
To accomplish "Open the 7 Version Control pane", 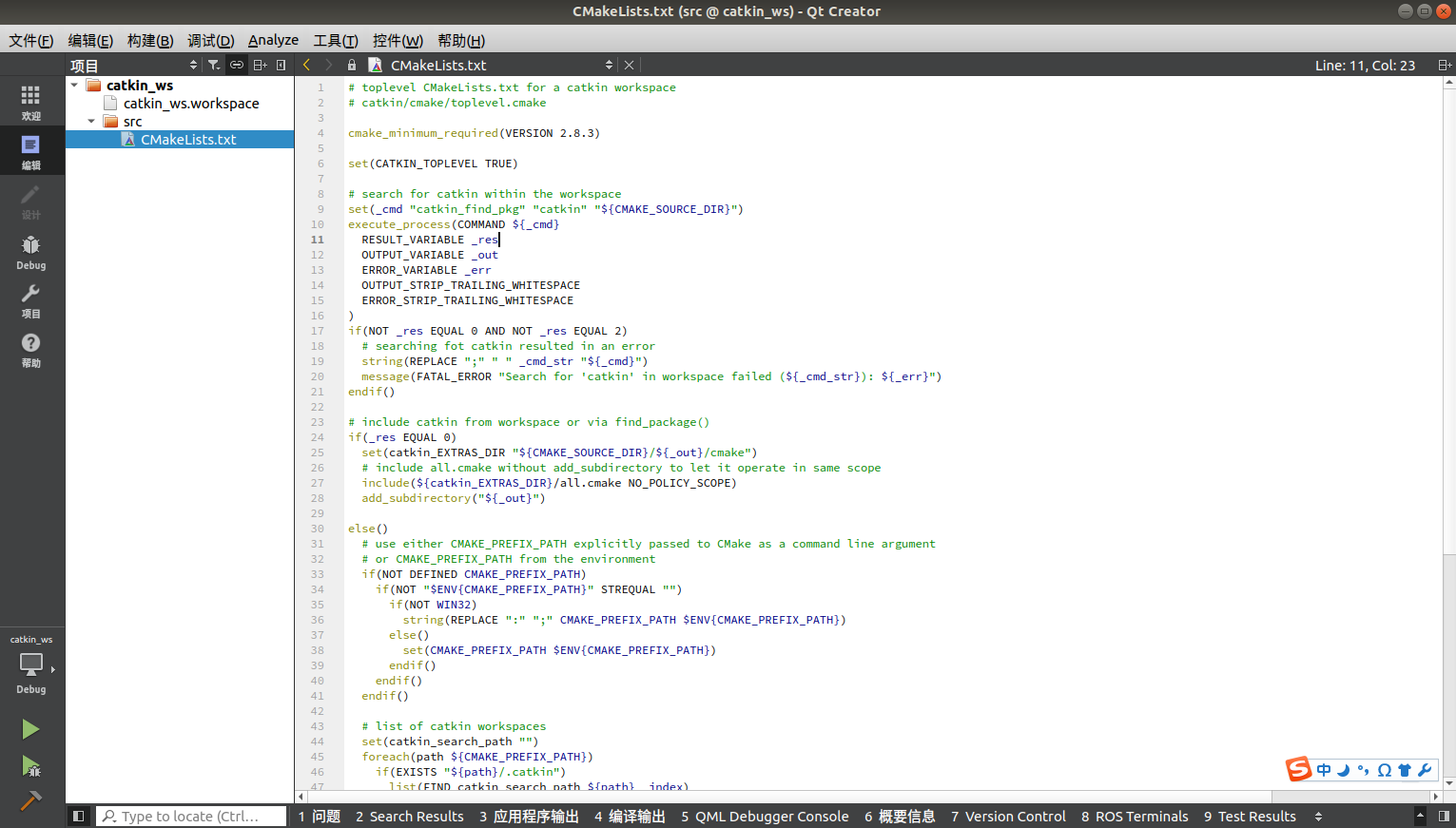I will tap(1008, 816).
